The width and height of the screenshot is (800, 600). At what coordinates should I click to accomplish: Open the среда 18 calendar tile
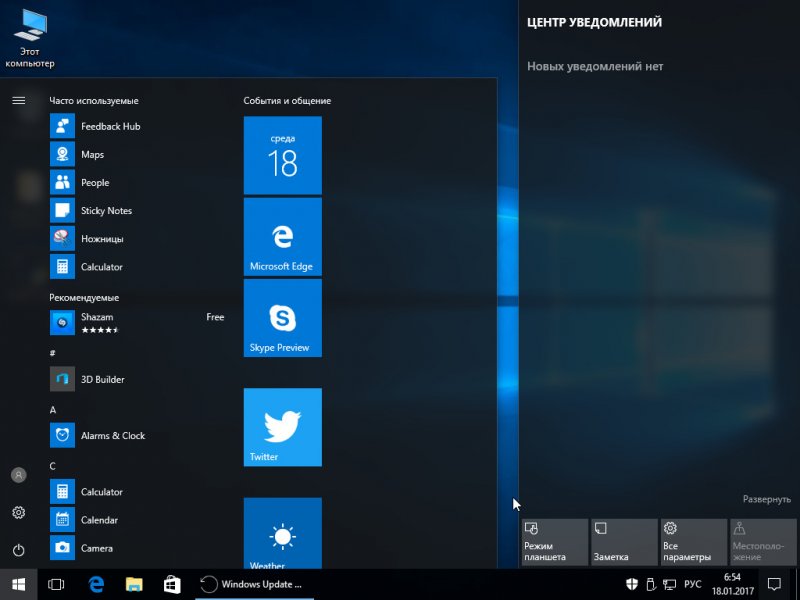pos(283,155)
